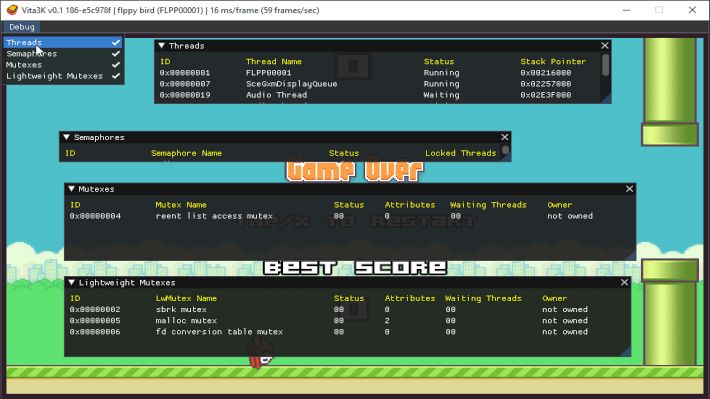The width and height of the screenshot is (710, 399).
Task: Collapse the Mutexes window triangle
Action: coord(72,189)
